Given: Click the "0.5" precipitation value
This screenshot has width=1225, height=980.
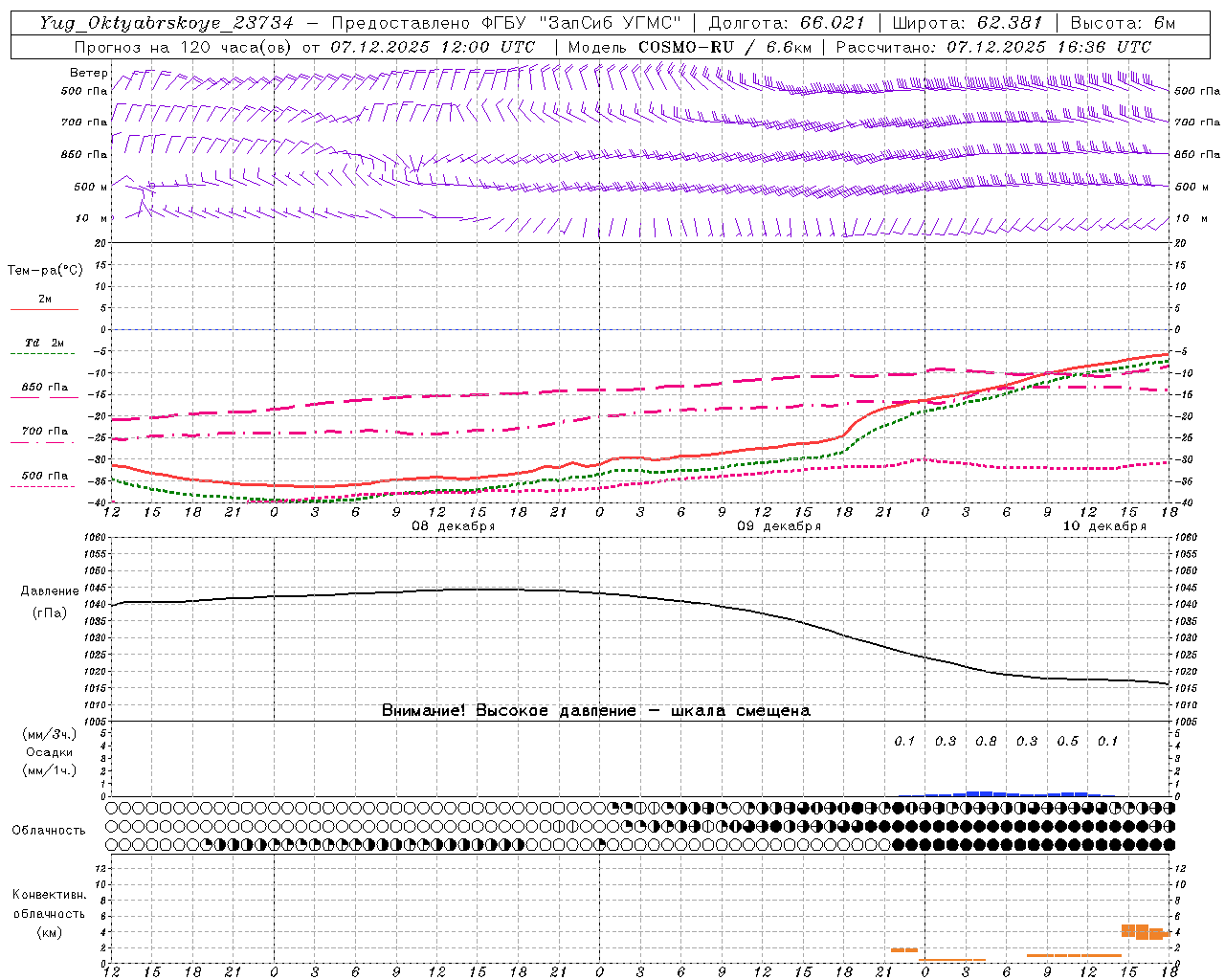Looking at the screenshot, I should pyautogui.click(x=1067, y=742).
